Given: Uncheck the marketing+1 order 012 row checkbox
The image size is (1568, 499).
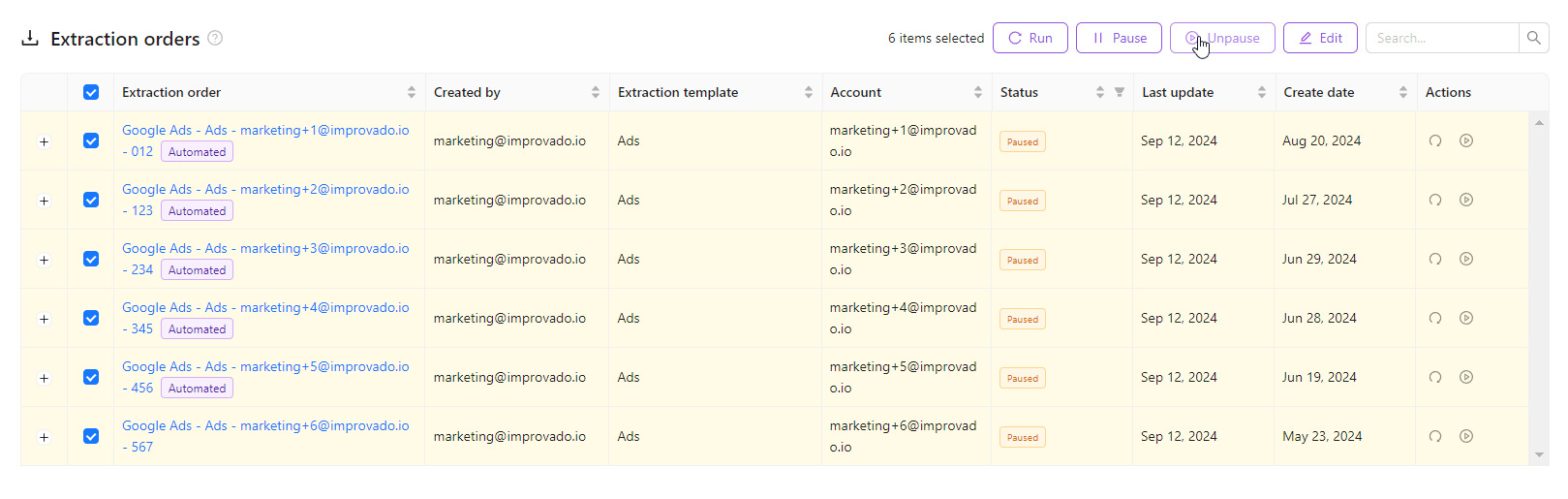Looking at the screenshot, I should (x=91, y=140).
